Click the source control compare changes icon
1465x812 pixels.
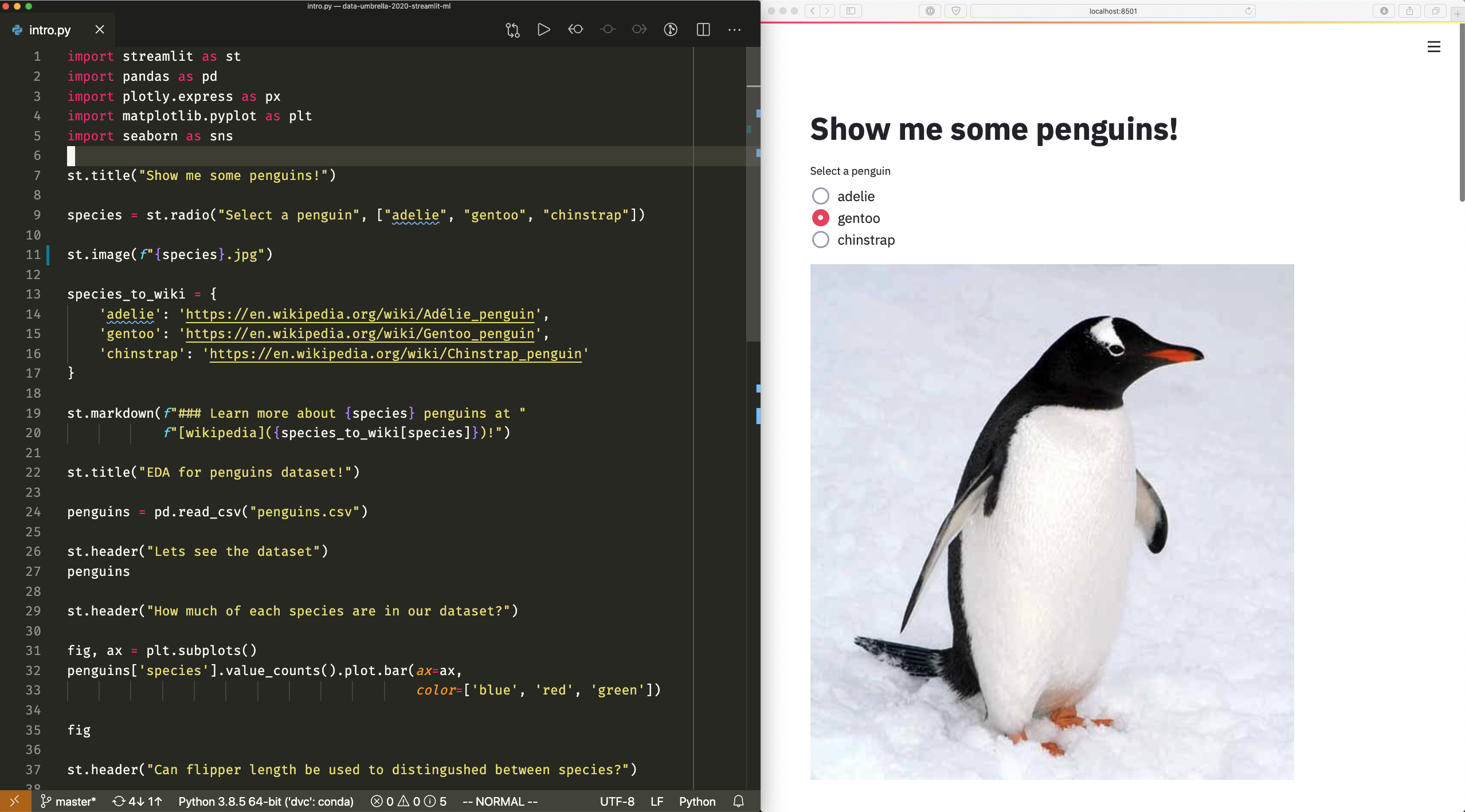(512, 30)
